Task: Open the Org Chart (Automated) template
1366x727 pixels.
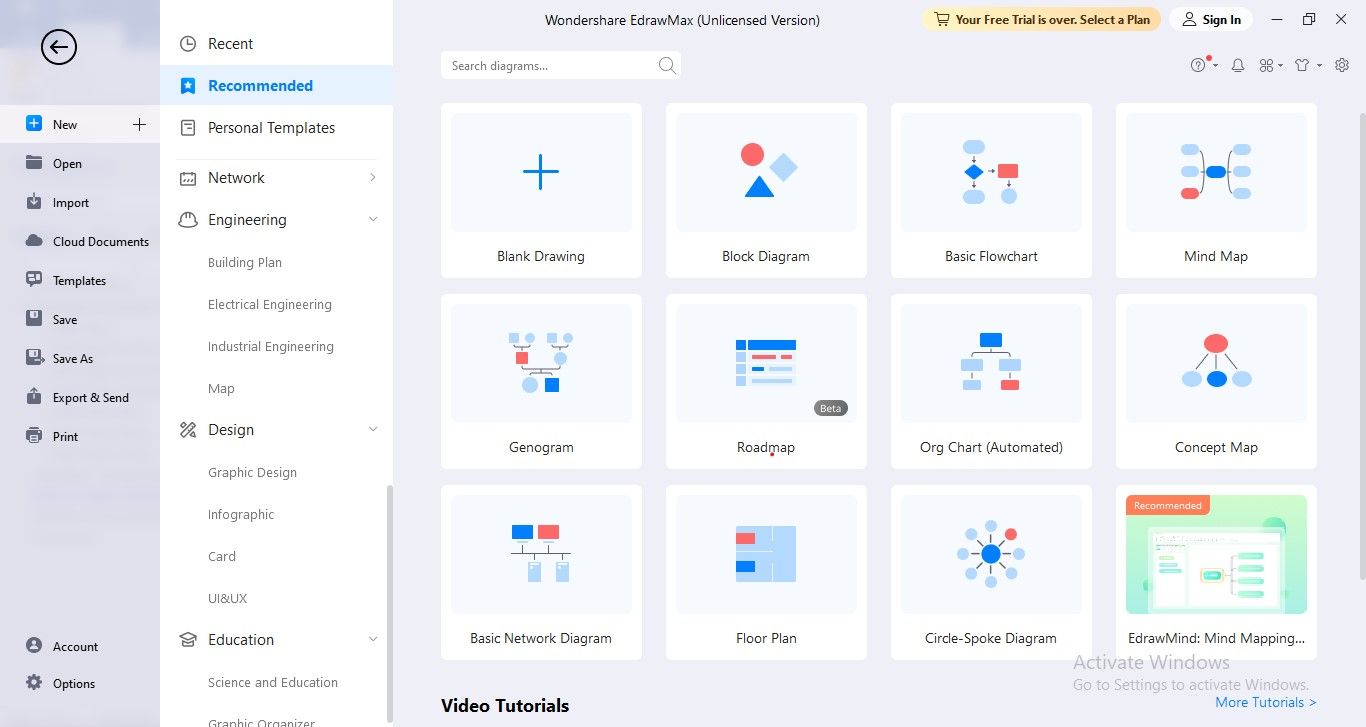Action: (991, 381)
